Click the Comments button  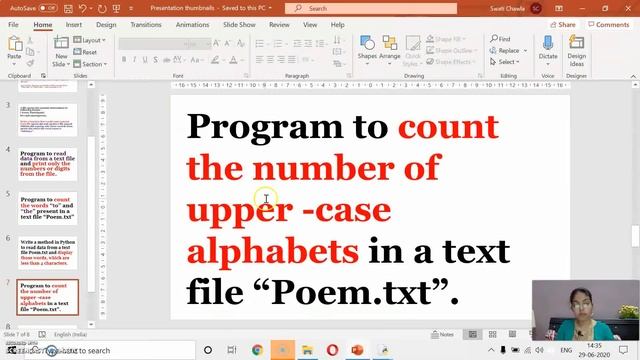[609, 25]
